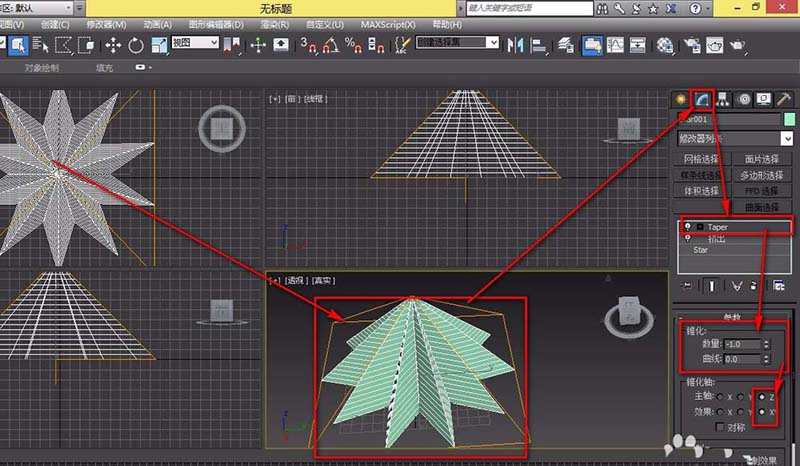Click 曲面选择 modifier button
The image size is (800, 466).
762,207
